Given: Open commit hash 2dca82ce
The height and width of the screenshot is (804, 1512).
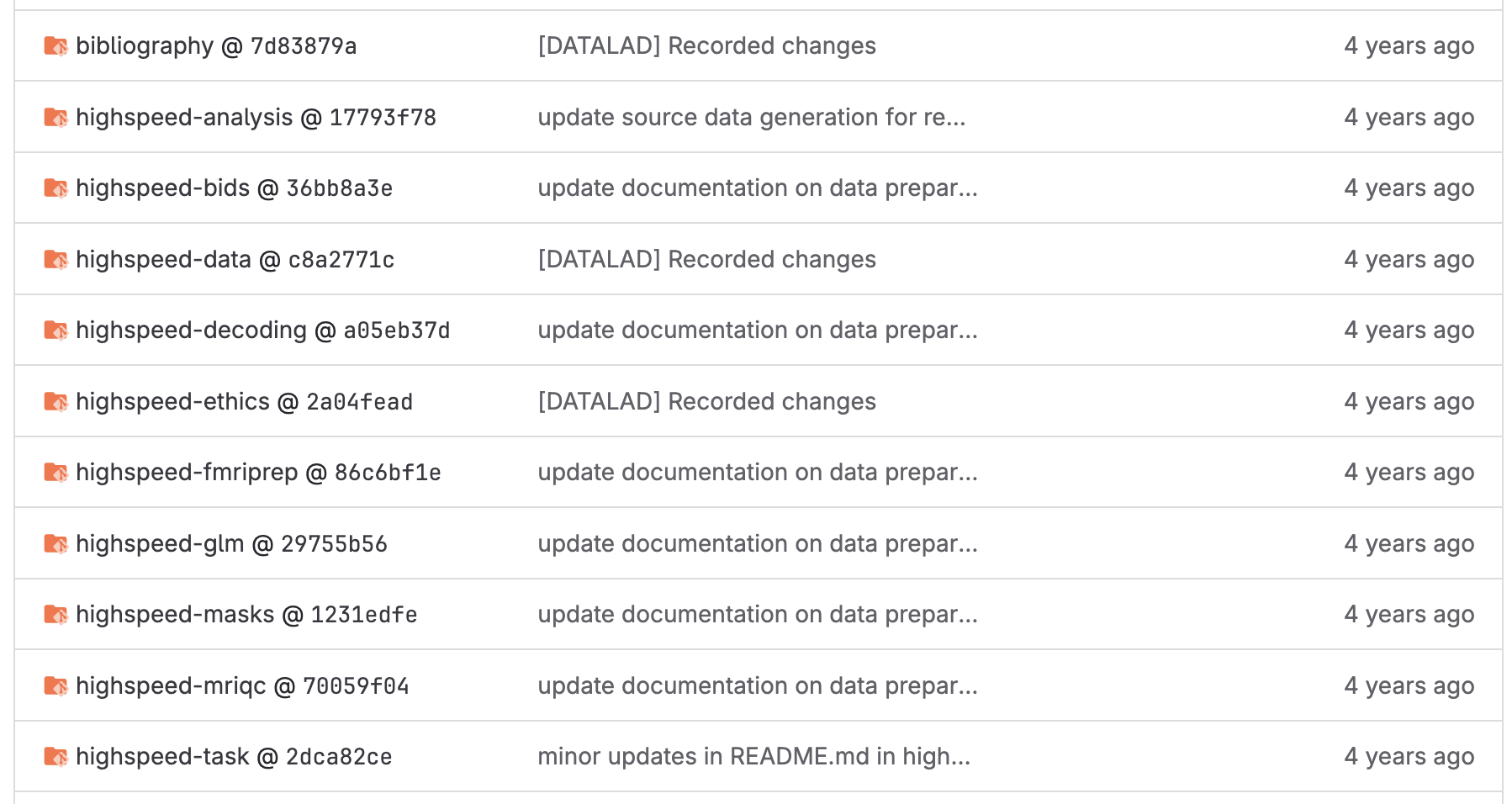Looking at the screenshot, I should pos(339,757).
